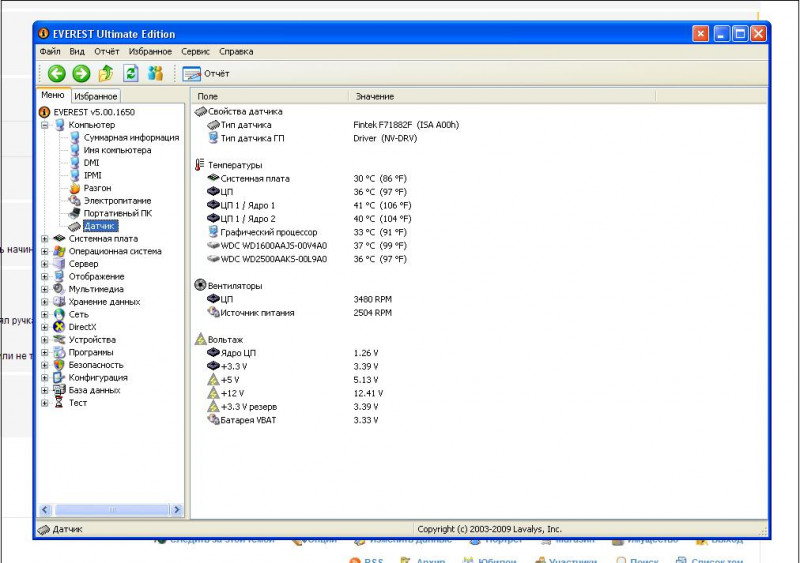Select the DMI tree item
Viewport: 800px width, 563px height.
(91, 163)
